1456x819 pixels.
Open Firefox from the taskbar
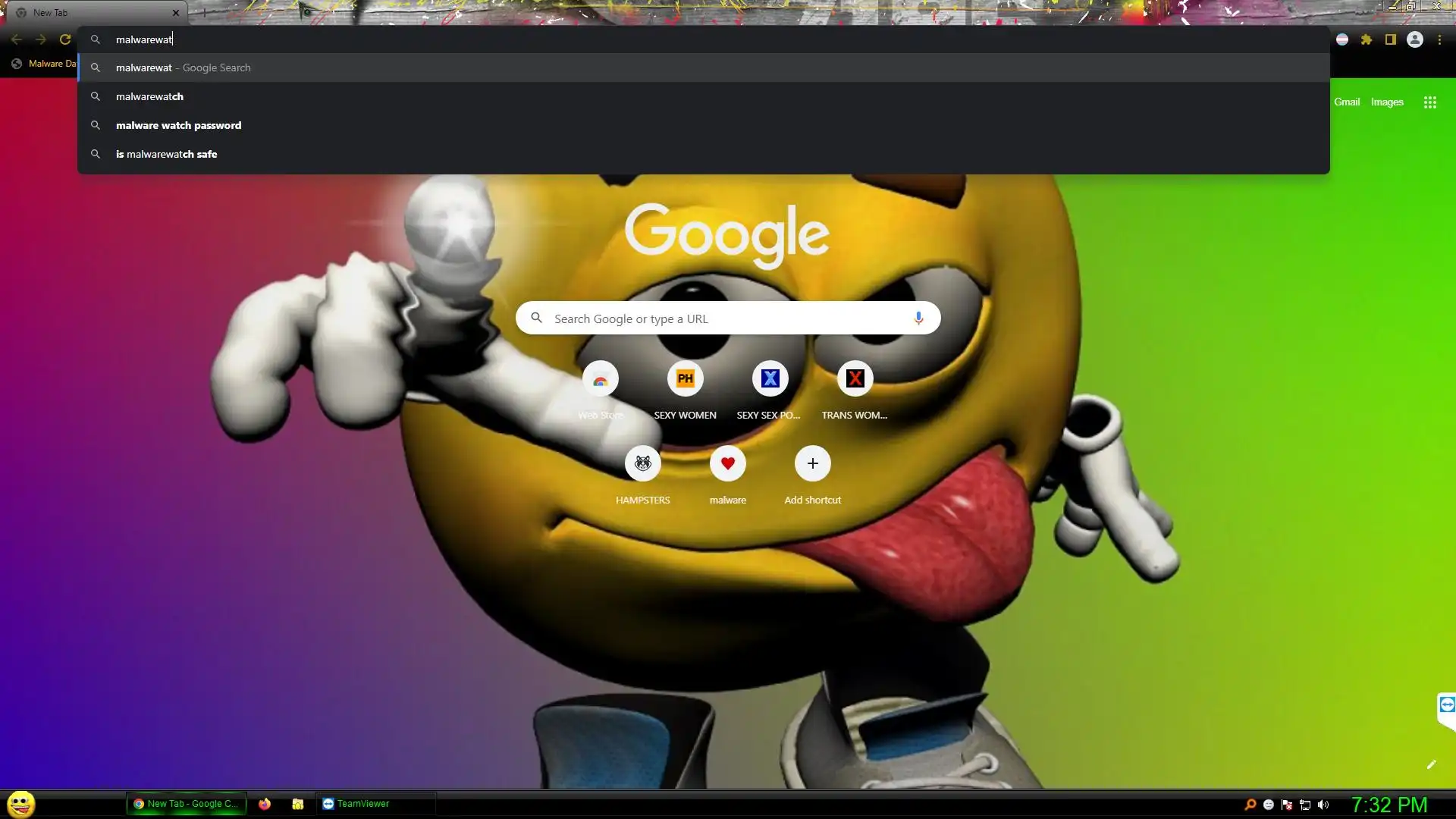click(265, 804)
